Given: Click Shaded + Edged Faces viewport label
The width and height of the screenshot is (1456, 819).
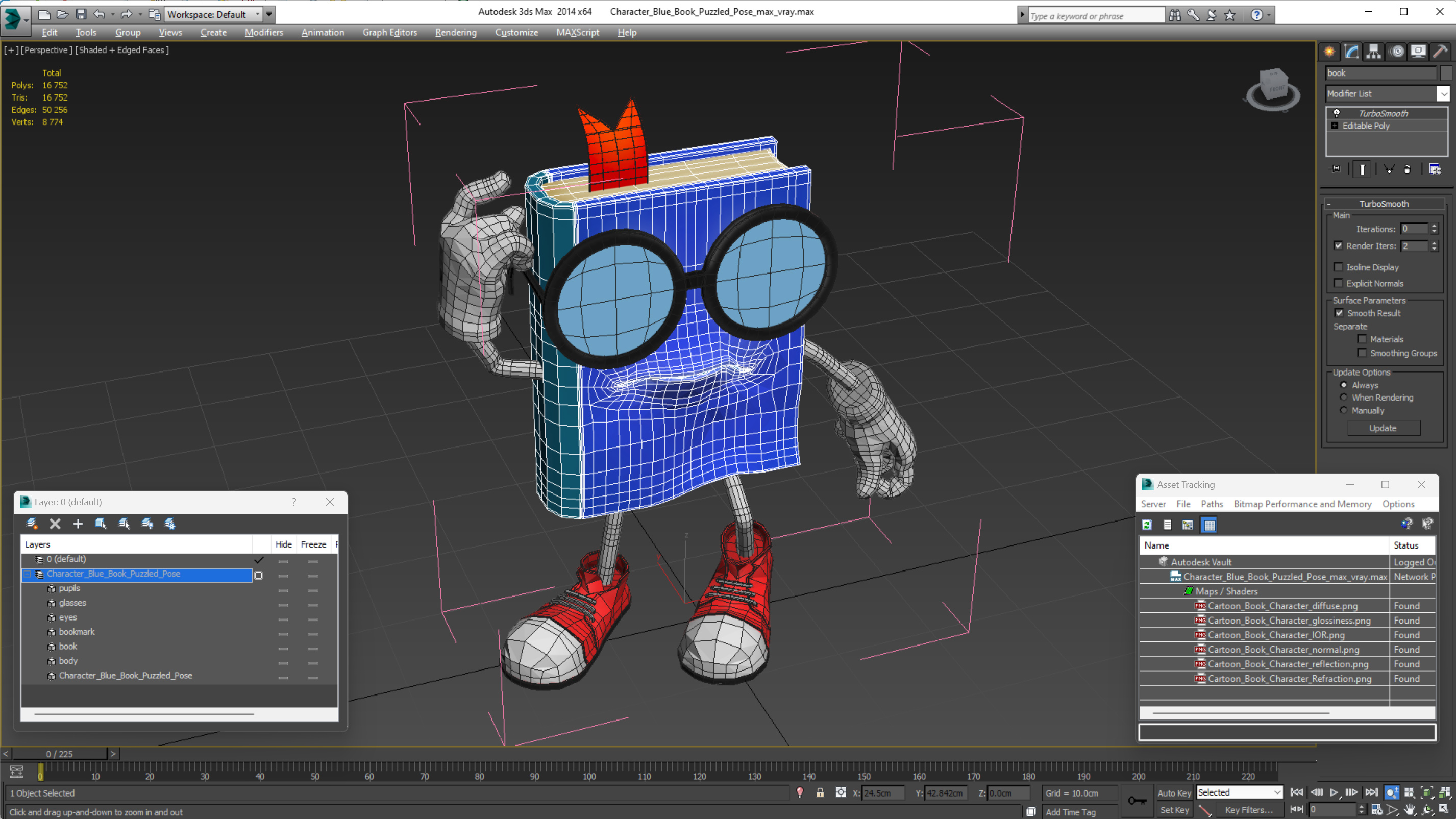Looking at the screenshot, I should 122,49.
